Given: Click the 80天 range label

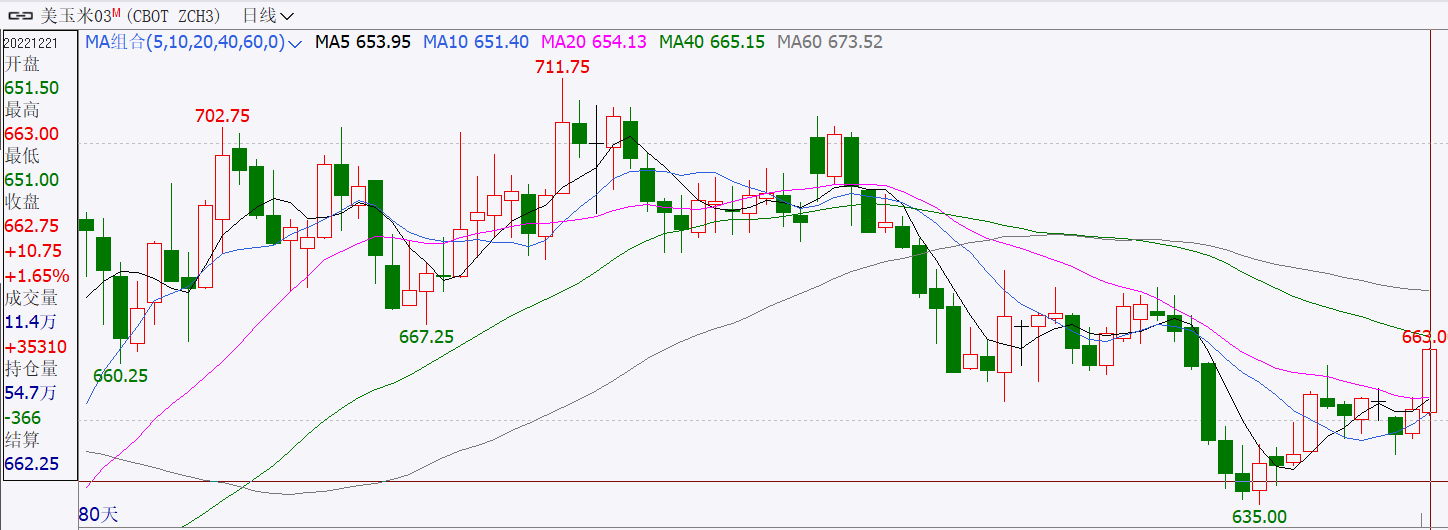Looking at the screenshot, I should pyautogui.click(x=99, y=515).
